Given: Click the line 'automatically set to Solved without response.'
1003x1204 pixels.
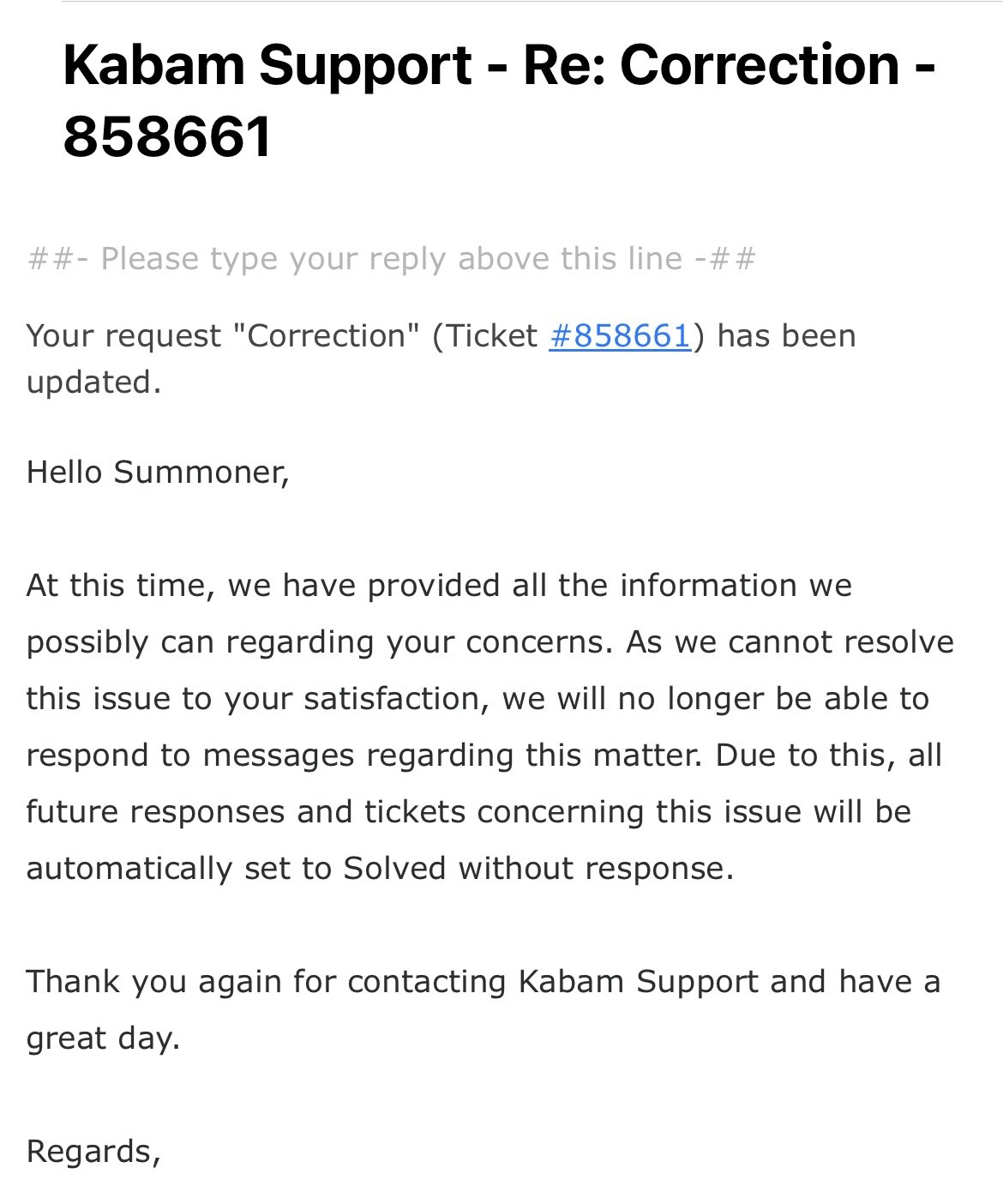Looking at the screenshot, I should (381, 869).
